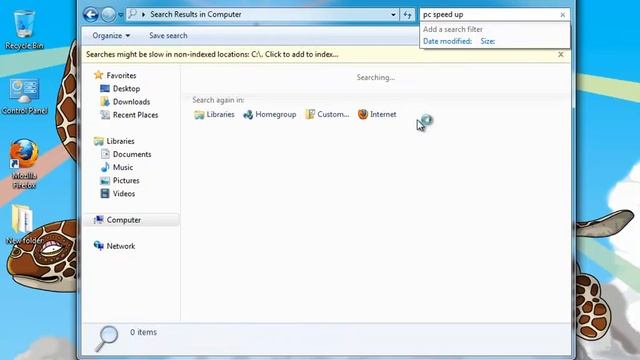The height and width of the screenshot is (360, 640).
Task: Click the Downloads folder icon
Action: coord(105,101)
